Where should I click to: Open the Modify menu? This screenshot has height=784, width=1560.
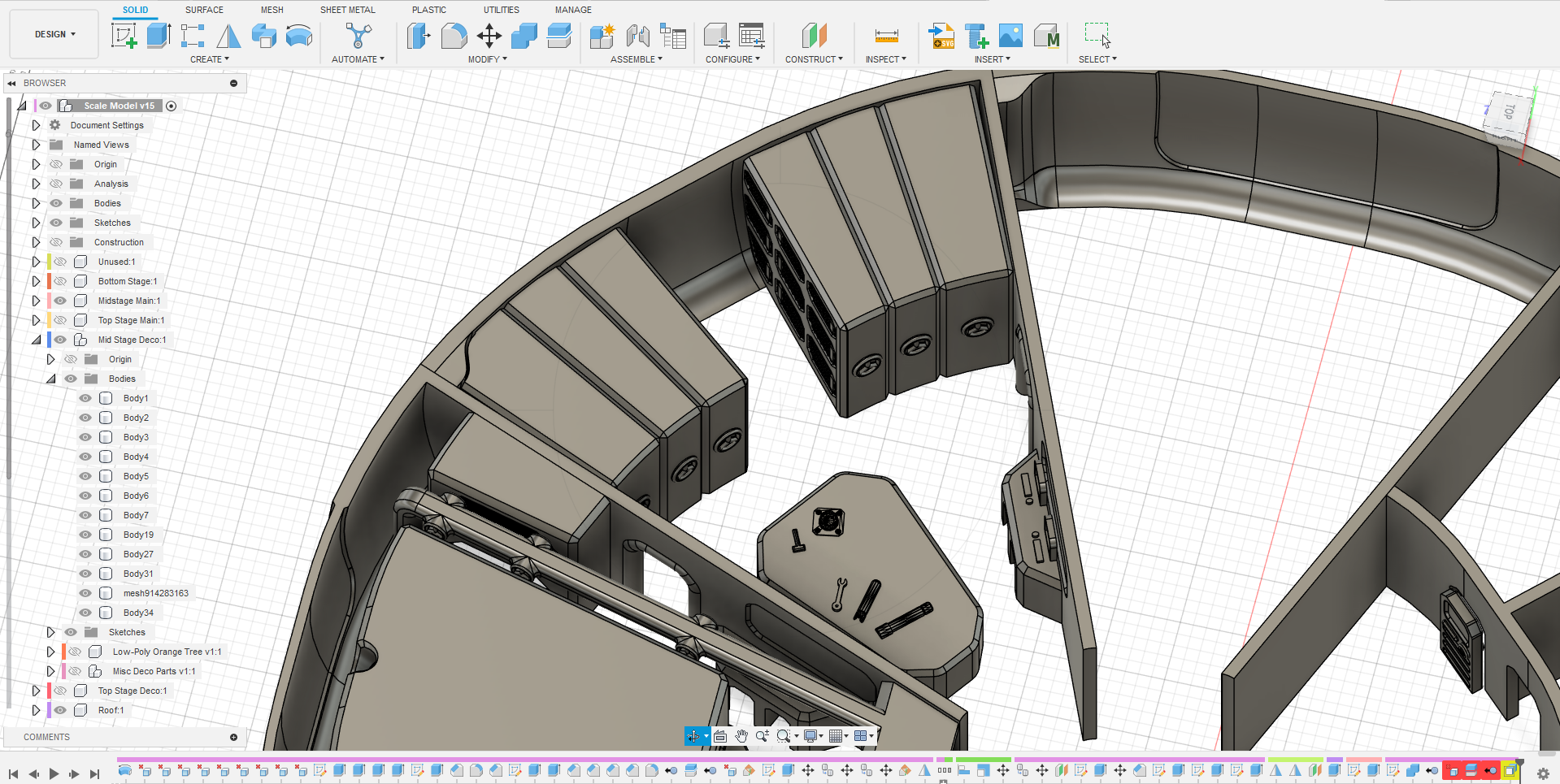487,59
